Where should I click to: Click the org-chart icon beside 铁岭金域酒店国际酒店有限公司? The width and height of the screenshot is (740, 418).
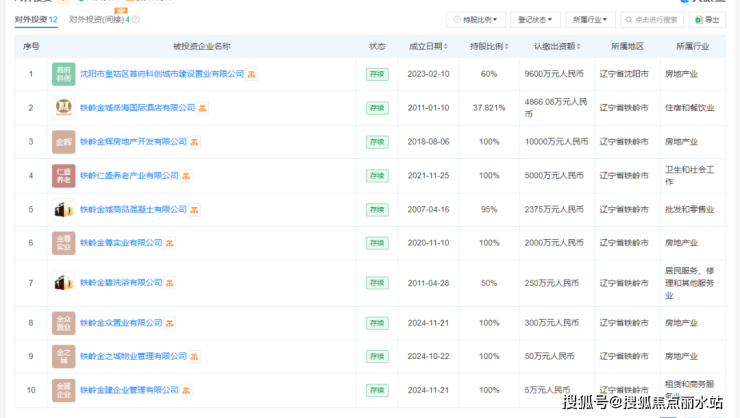coord(203,108)
